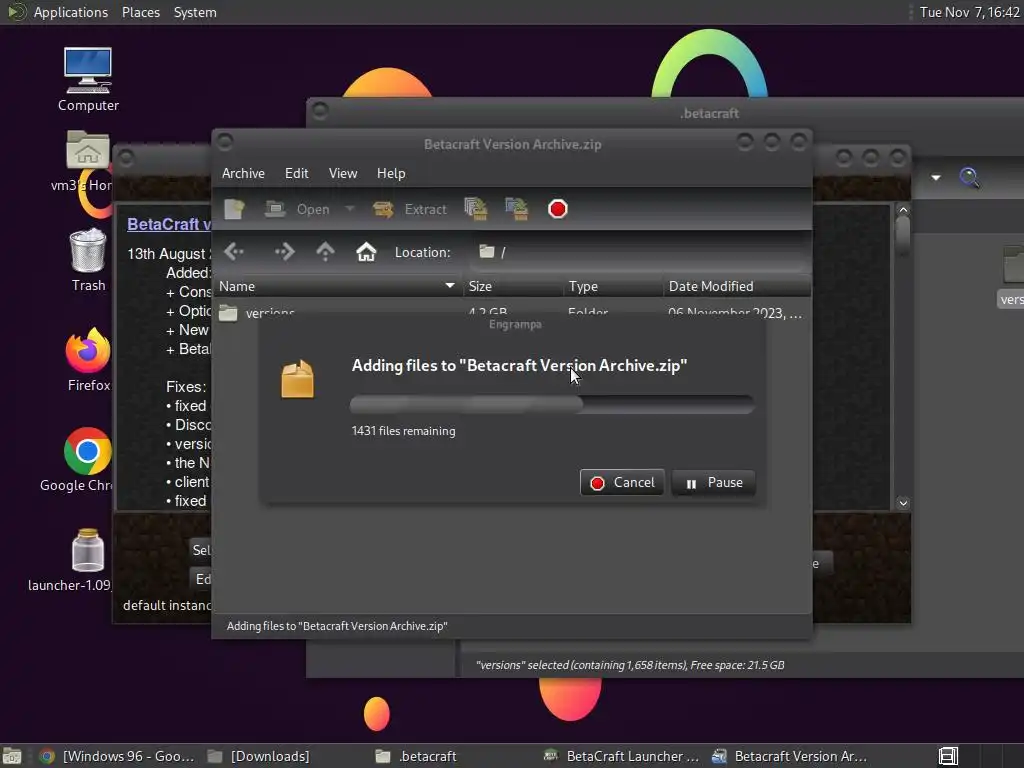Click the Extract toolbar button
This screenshot has width=1024, height=768.
click(x=409, y=209)
